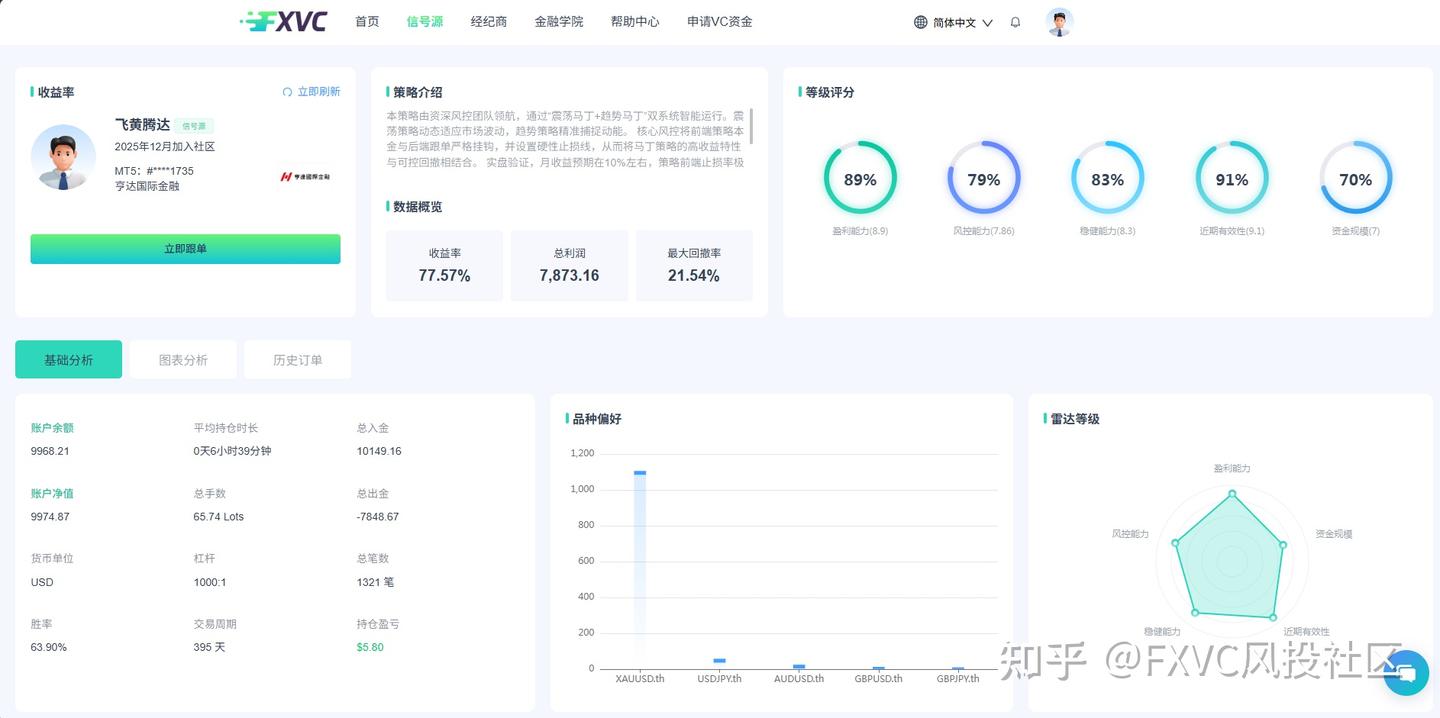Click the refresh icon beside 立即刷新
The width and height of the screenshot is (1440, 718).
288,92
